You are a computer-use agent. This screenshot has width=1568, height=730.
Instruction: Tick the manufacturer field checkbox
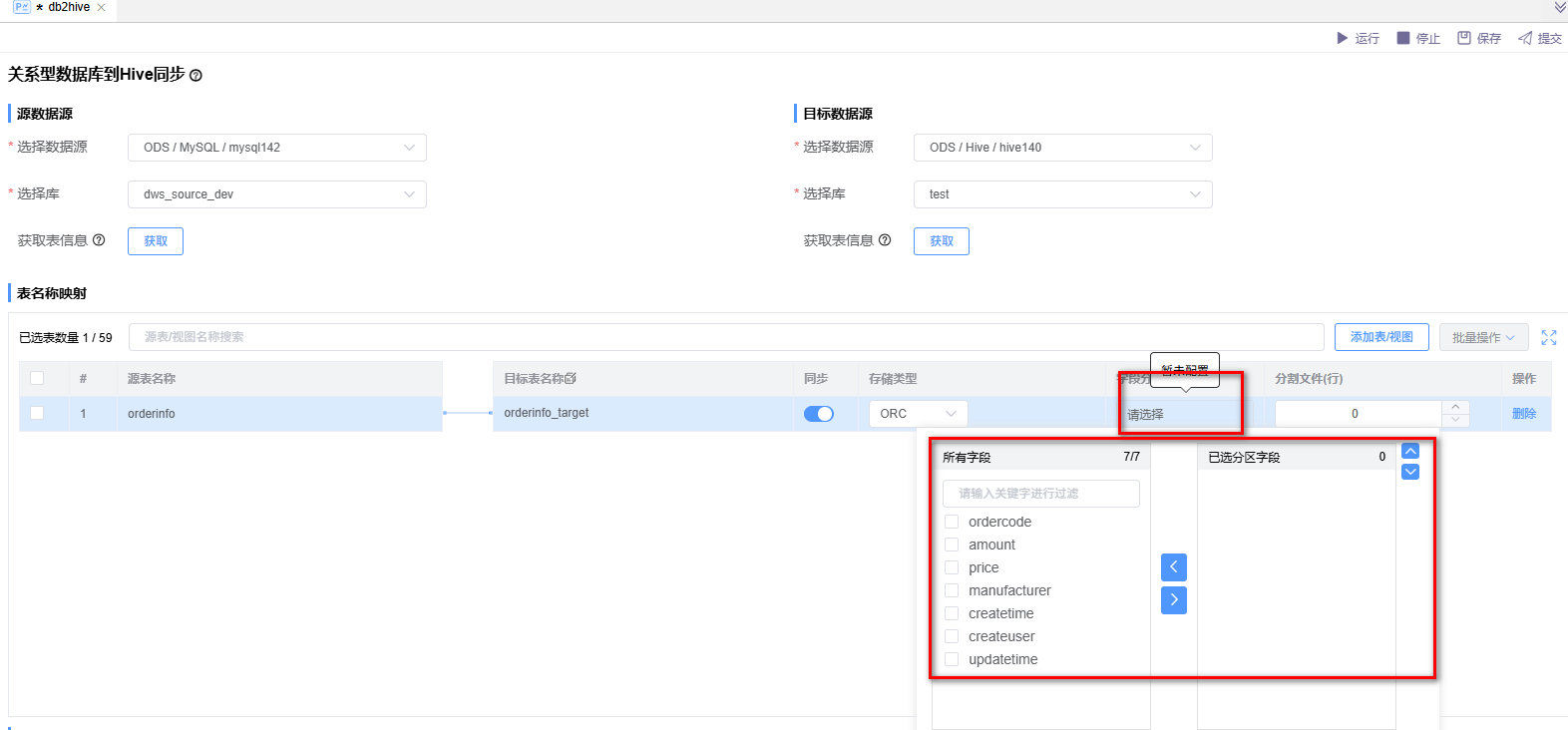click(x=952, y=590)
